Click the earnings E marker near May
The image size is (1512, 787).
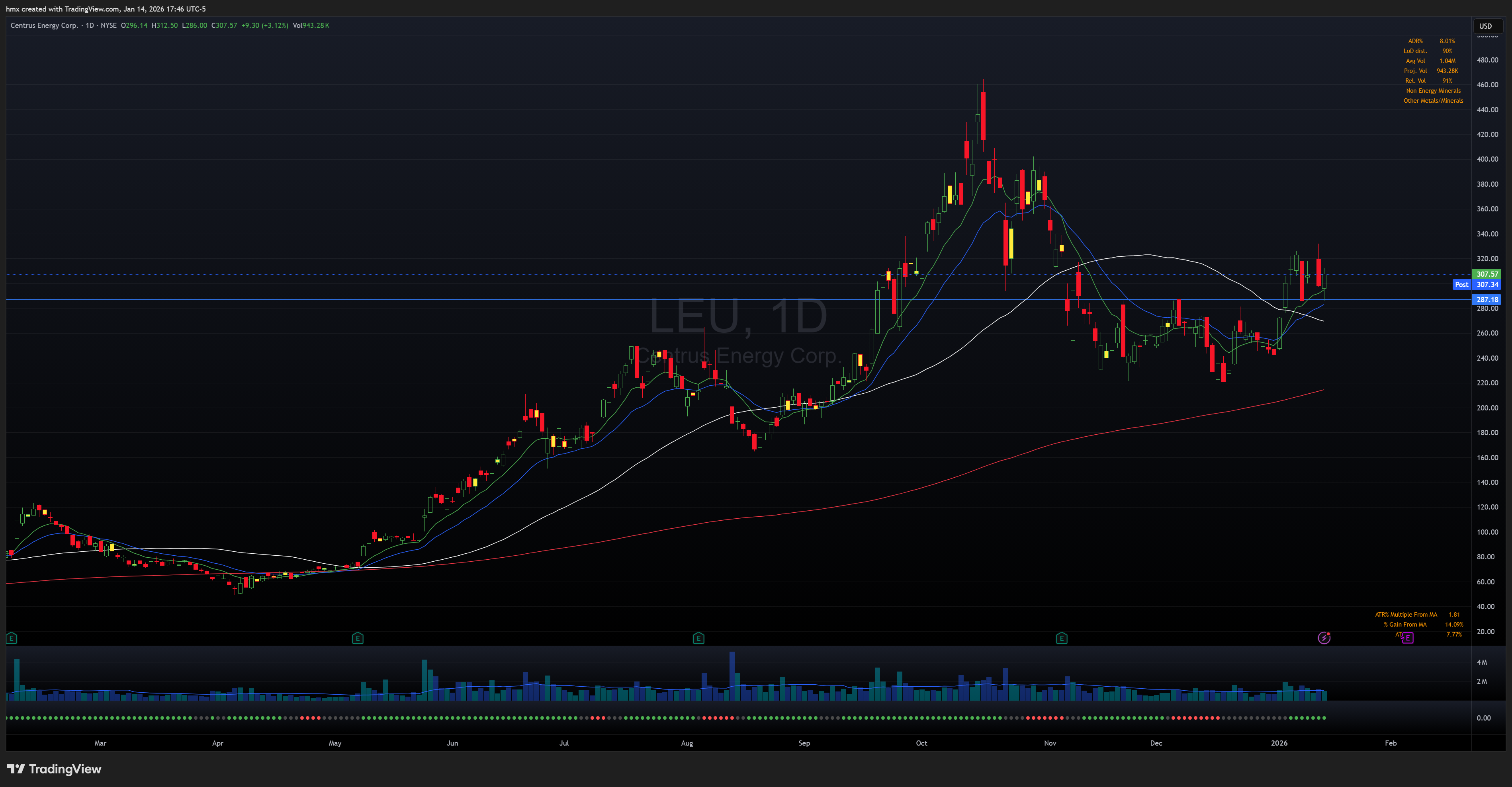tap(358, 638)
